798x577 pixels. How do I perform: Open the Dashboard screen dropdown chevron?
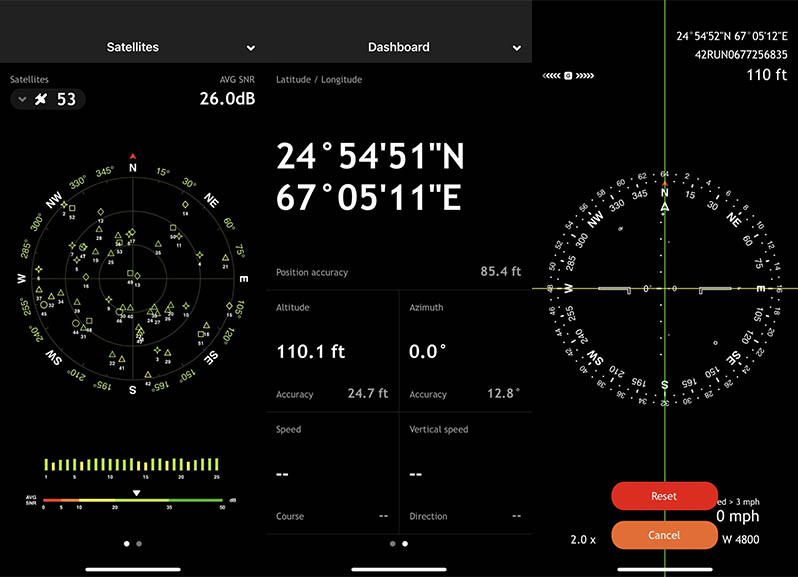[x=517, y=48]
